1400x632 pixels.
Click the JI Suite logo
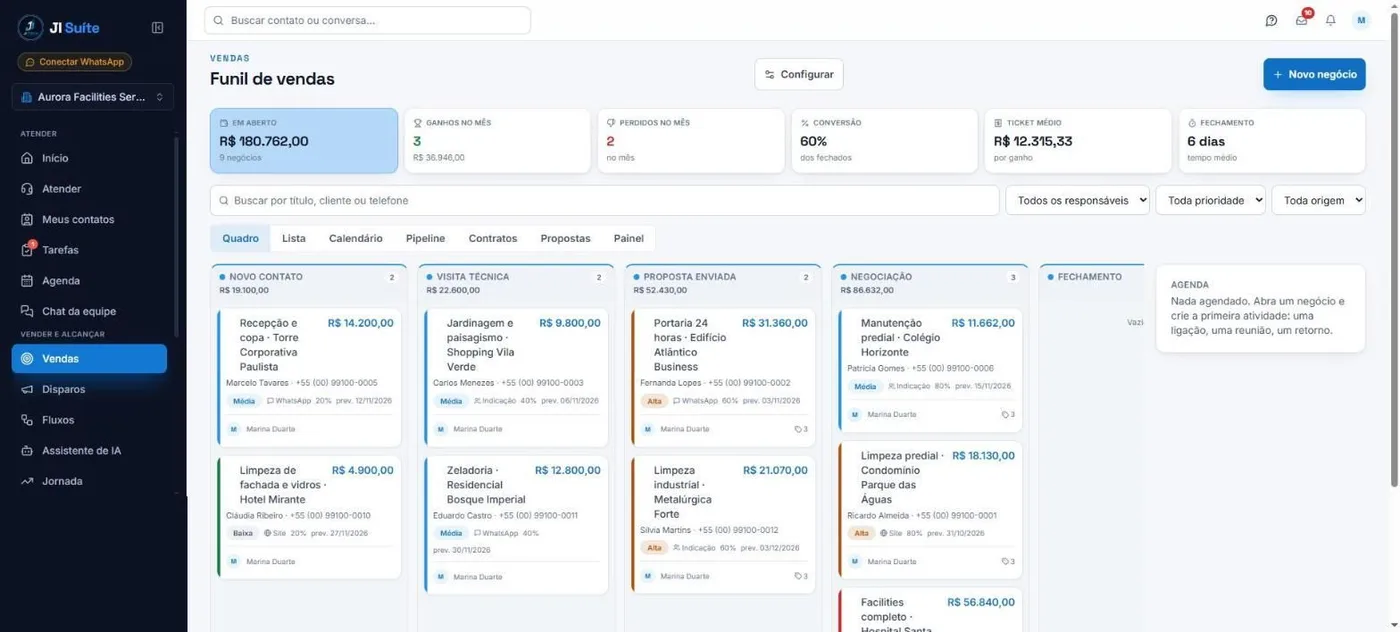point(59,28)
